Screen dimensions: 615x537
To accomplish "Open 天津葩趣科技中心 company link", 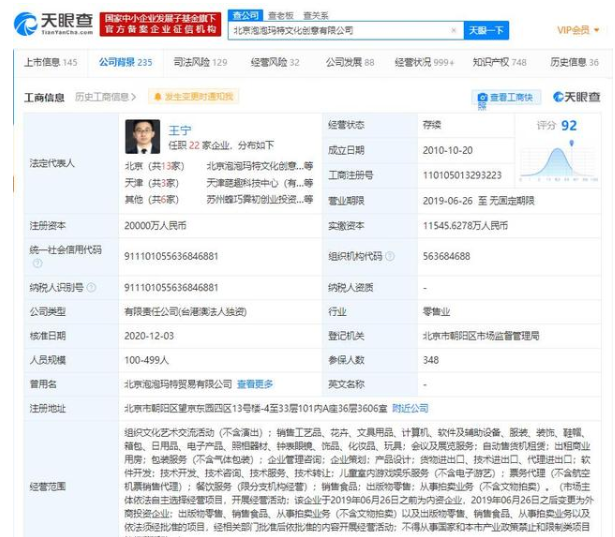I will click(x=260, y=183).
